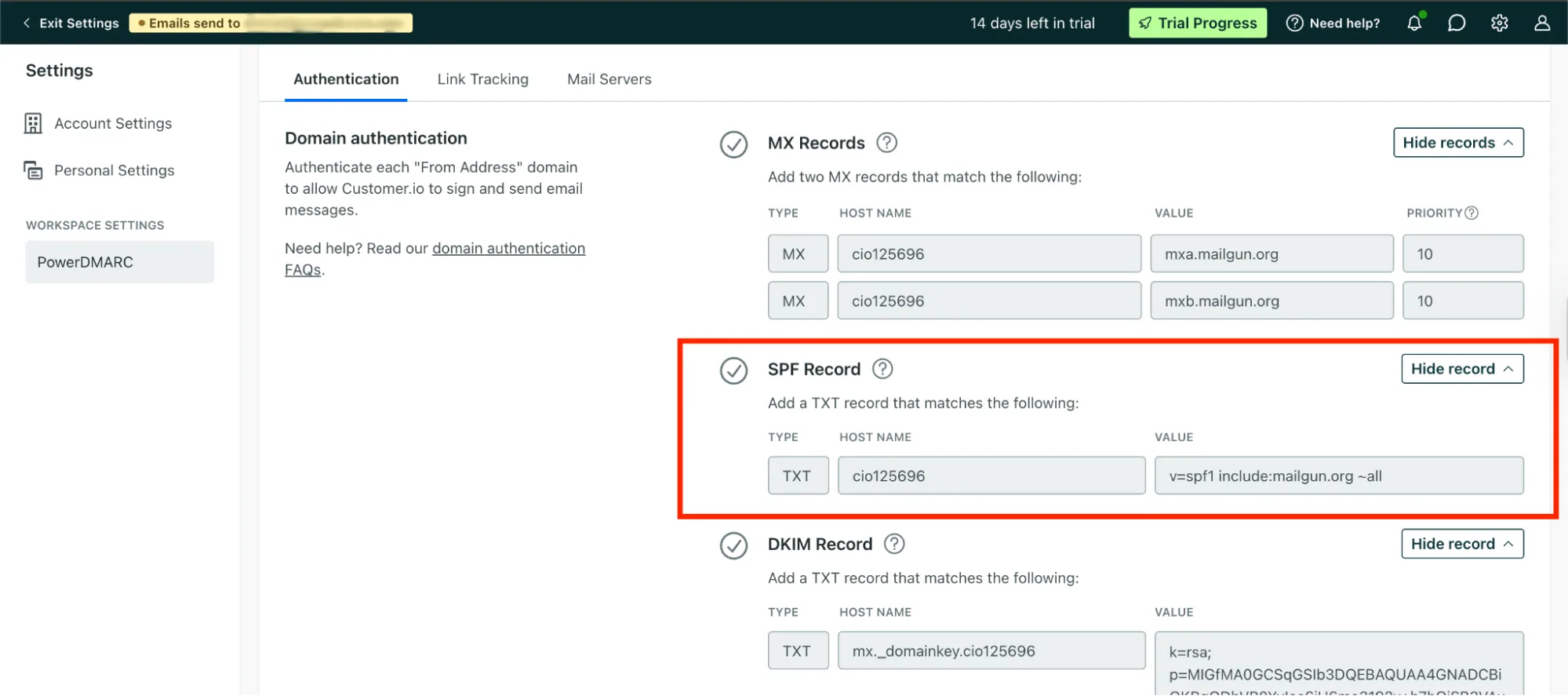The height and width of the screenshot is (696, 1568).
Task: Click the Trial Progress button
Action: [x=1198, y=23]
